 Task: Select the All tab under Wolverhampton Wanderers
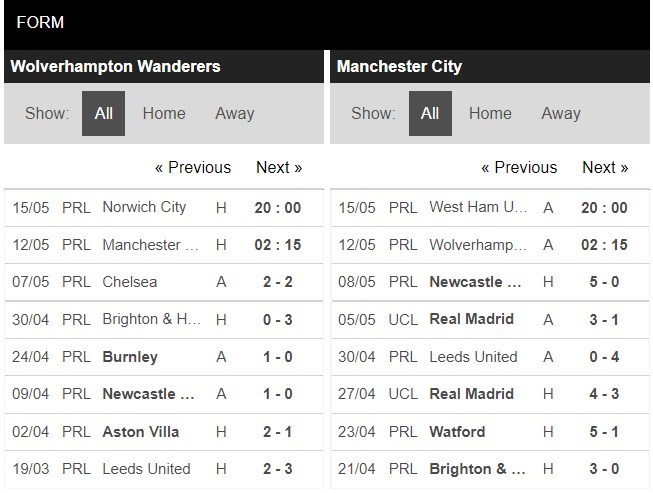point(103,114)
